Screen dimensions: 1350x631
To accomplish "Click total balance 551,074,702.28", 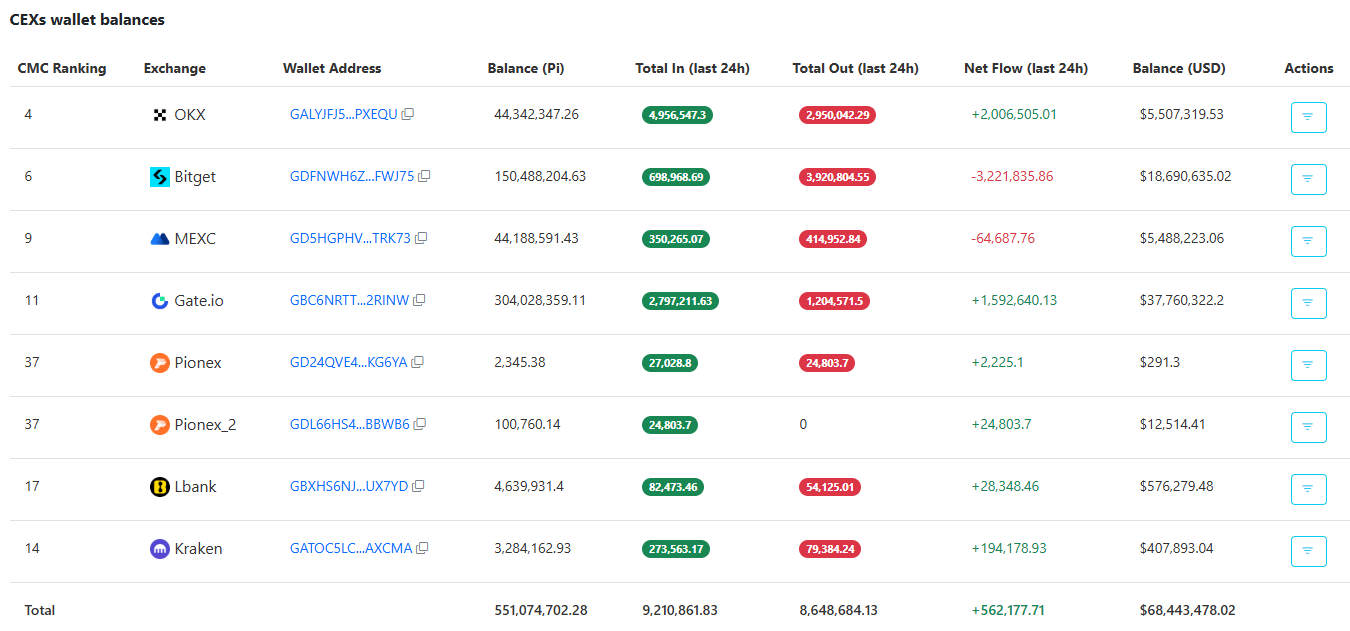I will [x=541, y=610].
